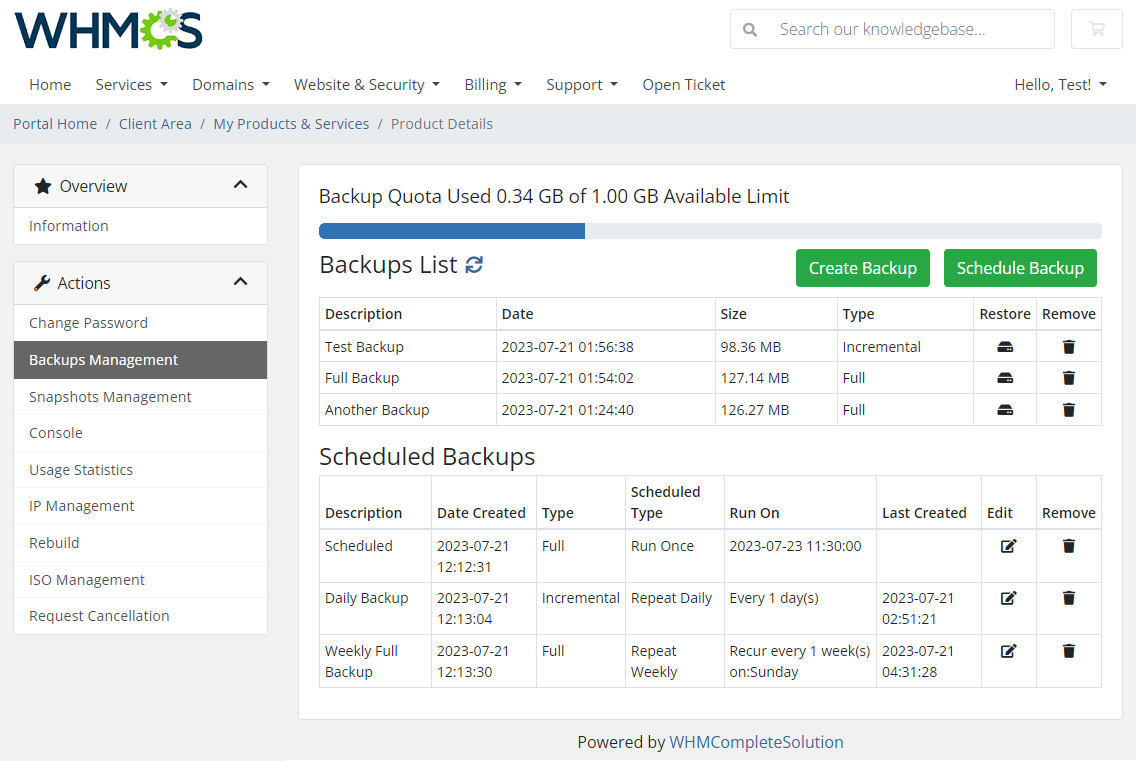Expand the Hello, Test! account menu
Viewport: 1136px width, 761px height.
tap(1060, 84)
